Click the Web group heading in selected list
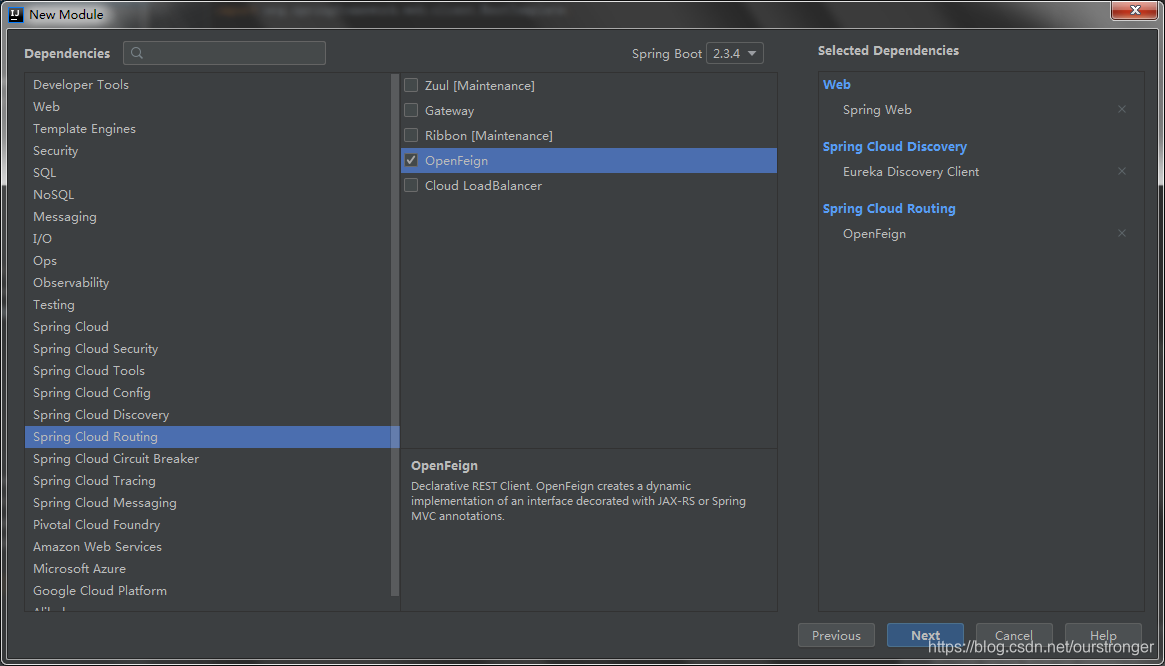This screenshot has width=1165, height=666. point(837,85)
